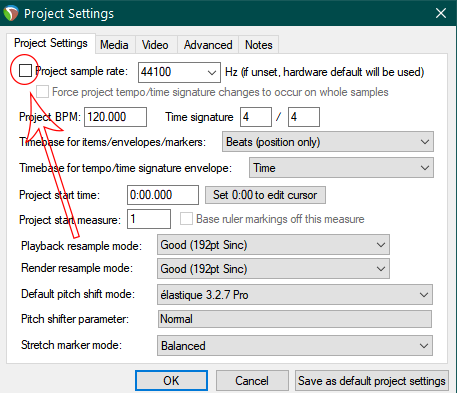Open Default pitch shift mode dropdown
Viewport: 457px width, 393px height.
295,295
